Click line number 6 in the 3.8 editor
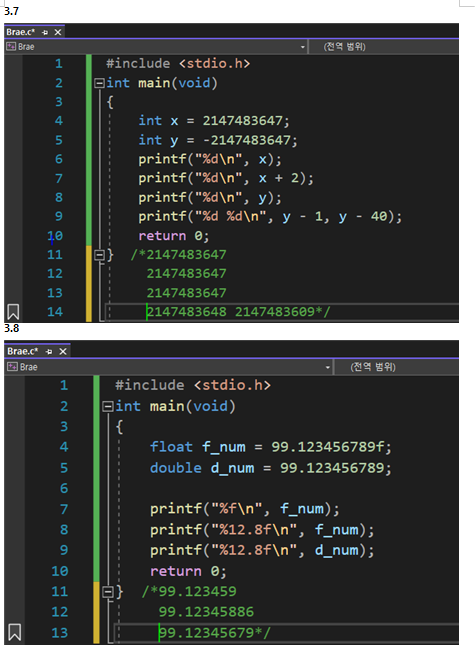This screenshot has width=475, height=667. [x=64, y=488]
